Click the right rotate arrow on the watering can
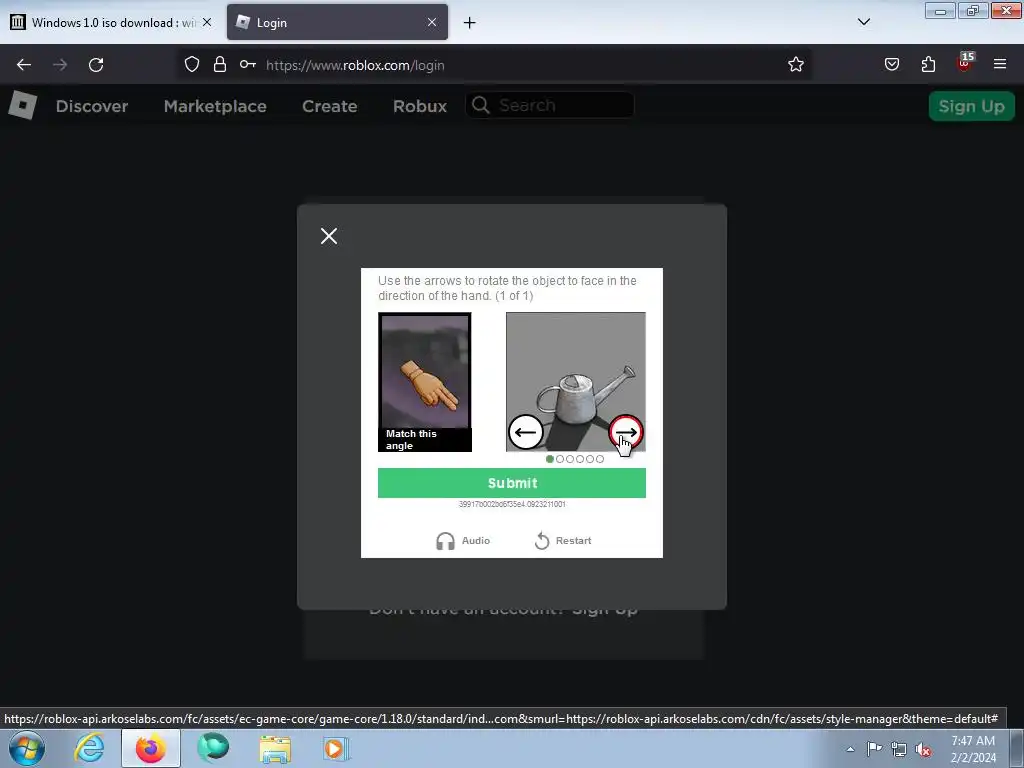 coord(626,432)
